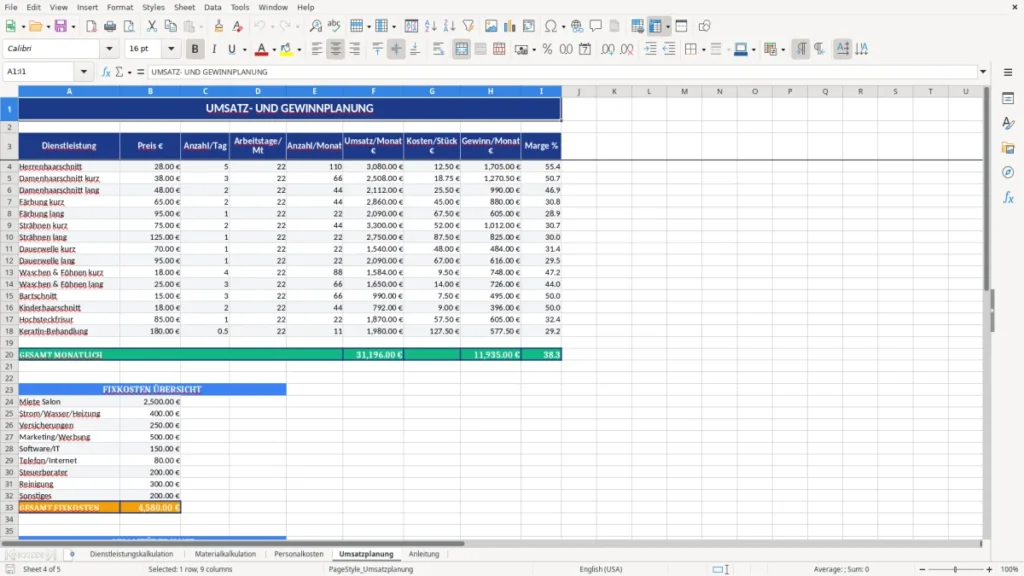
Task: Click the Print icon in the toolbar
Action: [110, 26]
